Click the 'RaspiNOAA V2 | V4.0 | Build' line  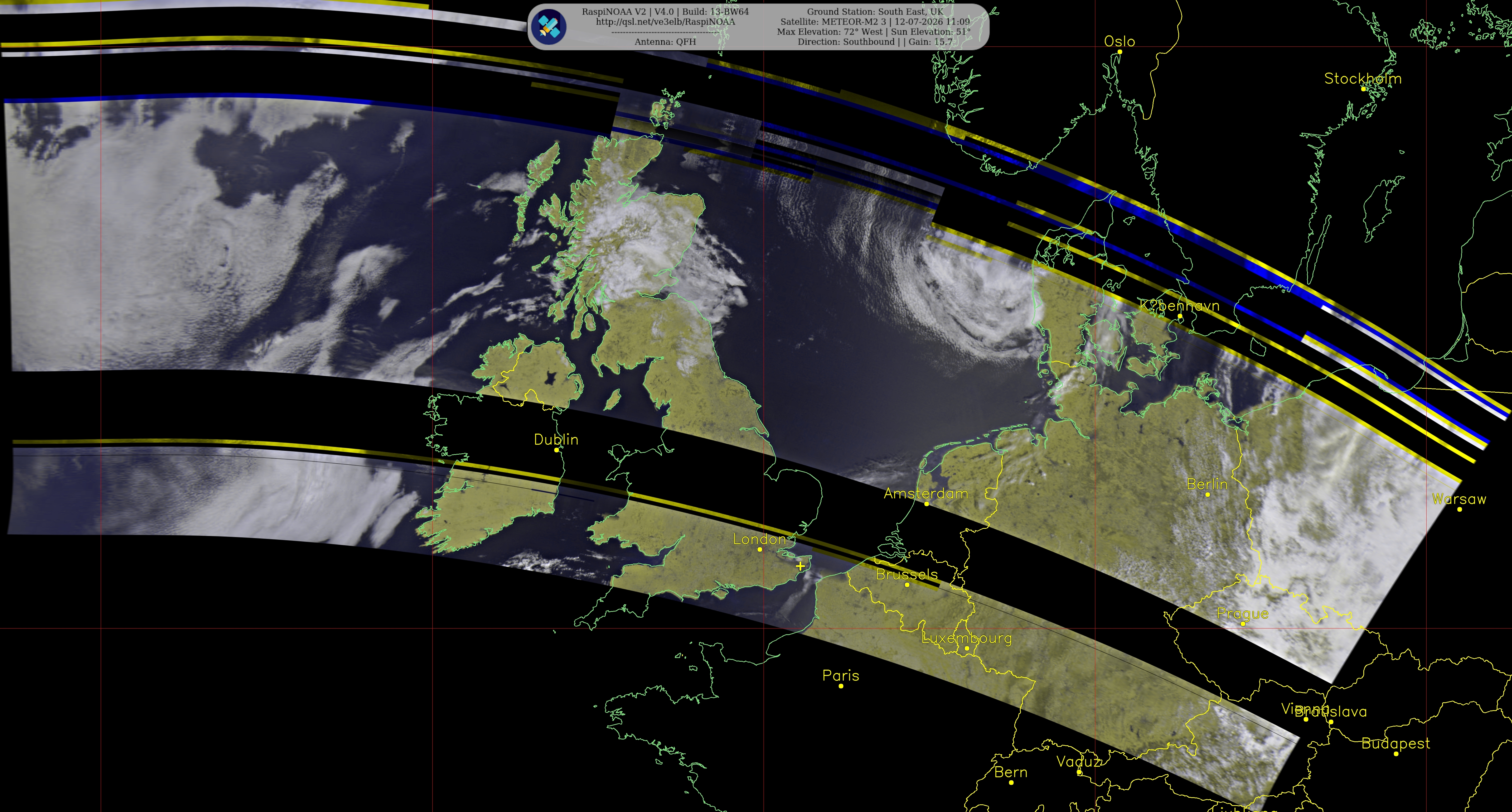pos(665,12)
